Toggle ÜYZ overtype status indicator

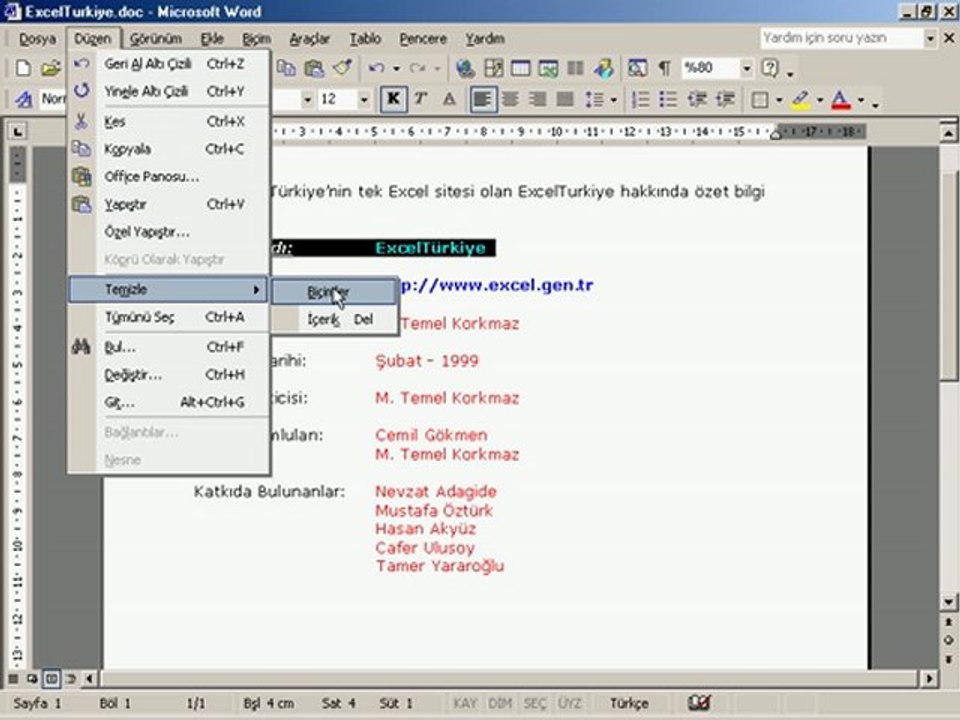568,703
